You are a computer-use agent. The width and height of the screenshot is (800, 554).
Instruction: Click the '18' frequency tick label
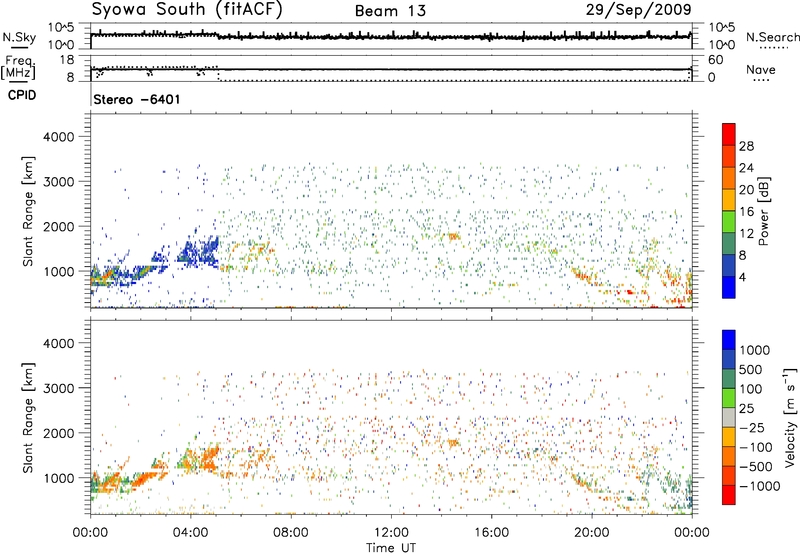pyautogui.click(x=66, y=60)
